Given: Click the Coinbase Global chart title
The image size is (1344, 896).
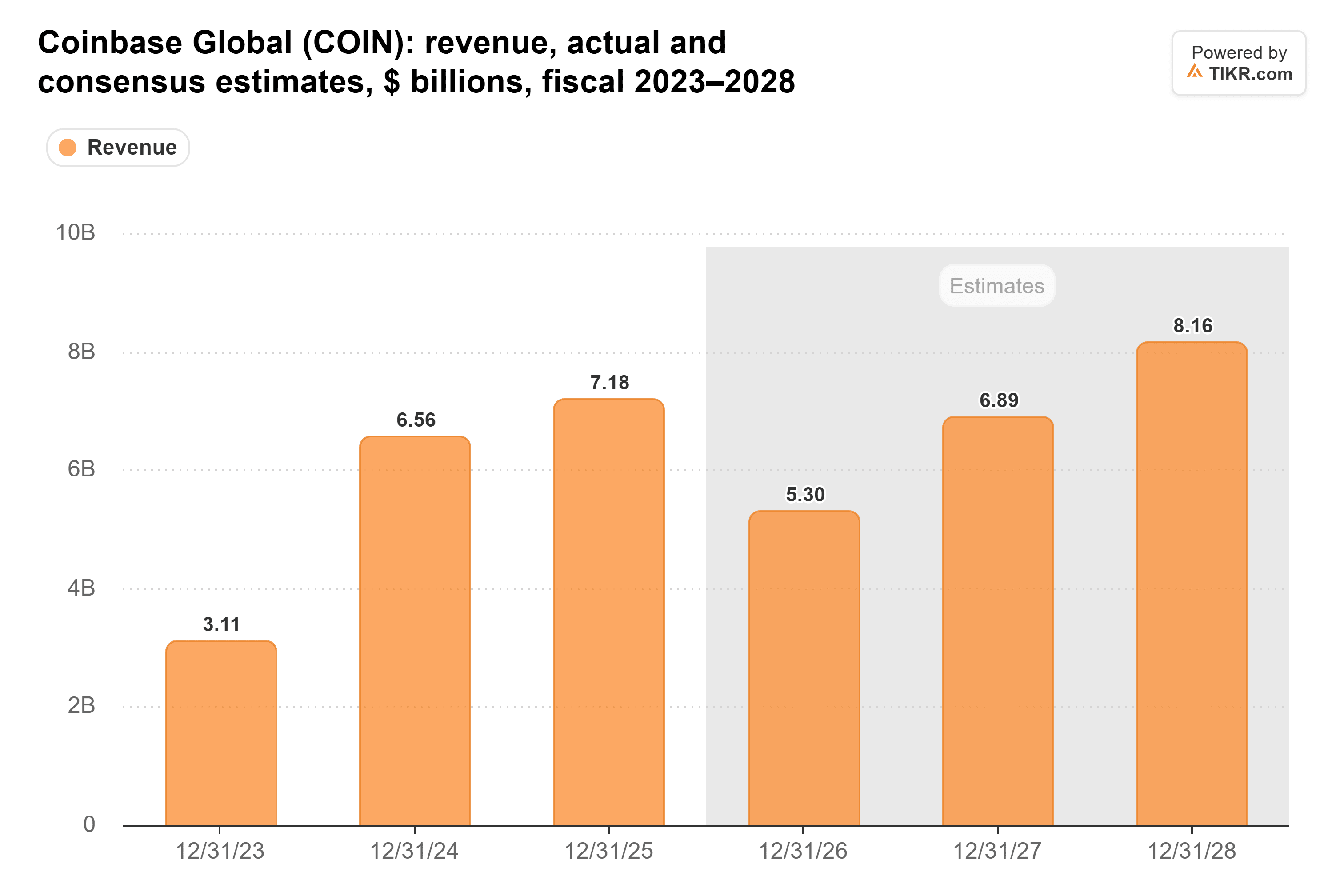Looking at the screenshot, I should pyautogui.click(x=416, y=62).
